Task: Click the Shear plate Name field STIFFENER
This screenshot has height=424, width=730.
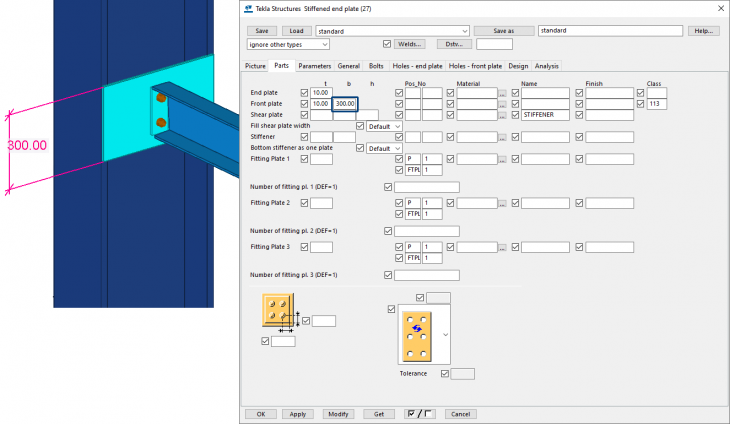Action: pyautogui.click(x=545, y=114)
